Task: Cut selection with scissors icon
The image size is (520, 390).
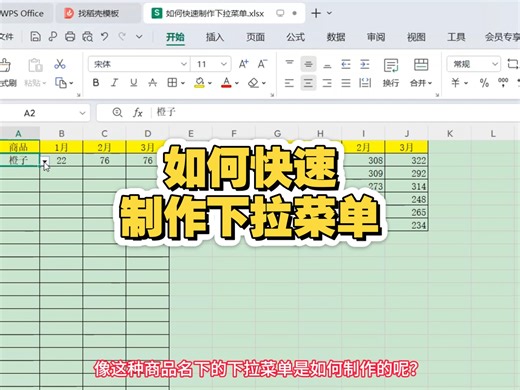Action: 60,64
